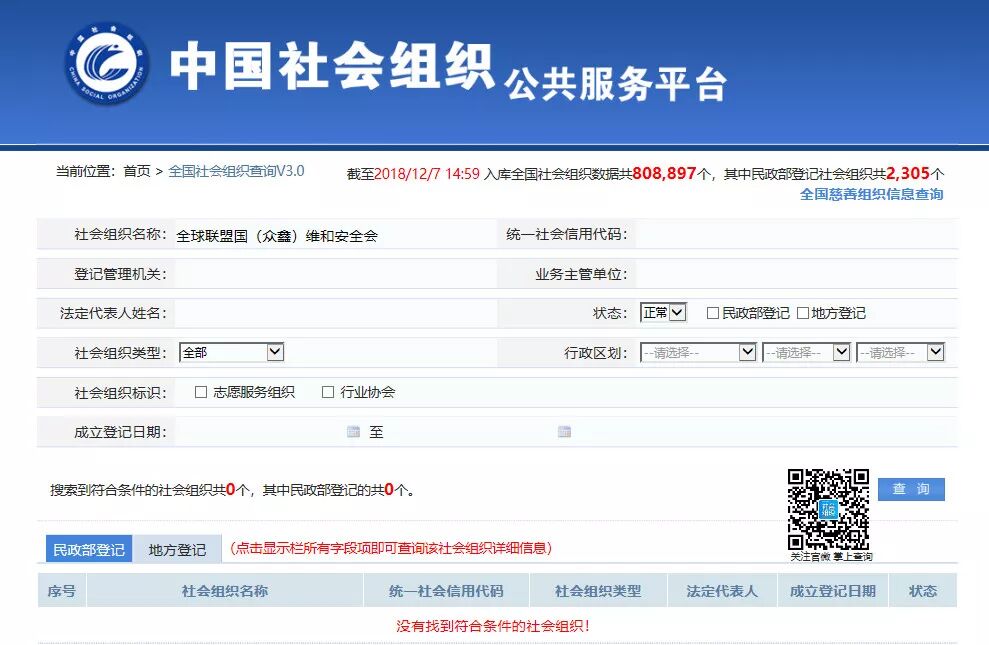Click the 社会组织名称 table column header
Image resolution: width=989 pixels, height=645 pixels.
pyautogui.click(x=225, y=591)
